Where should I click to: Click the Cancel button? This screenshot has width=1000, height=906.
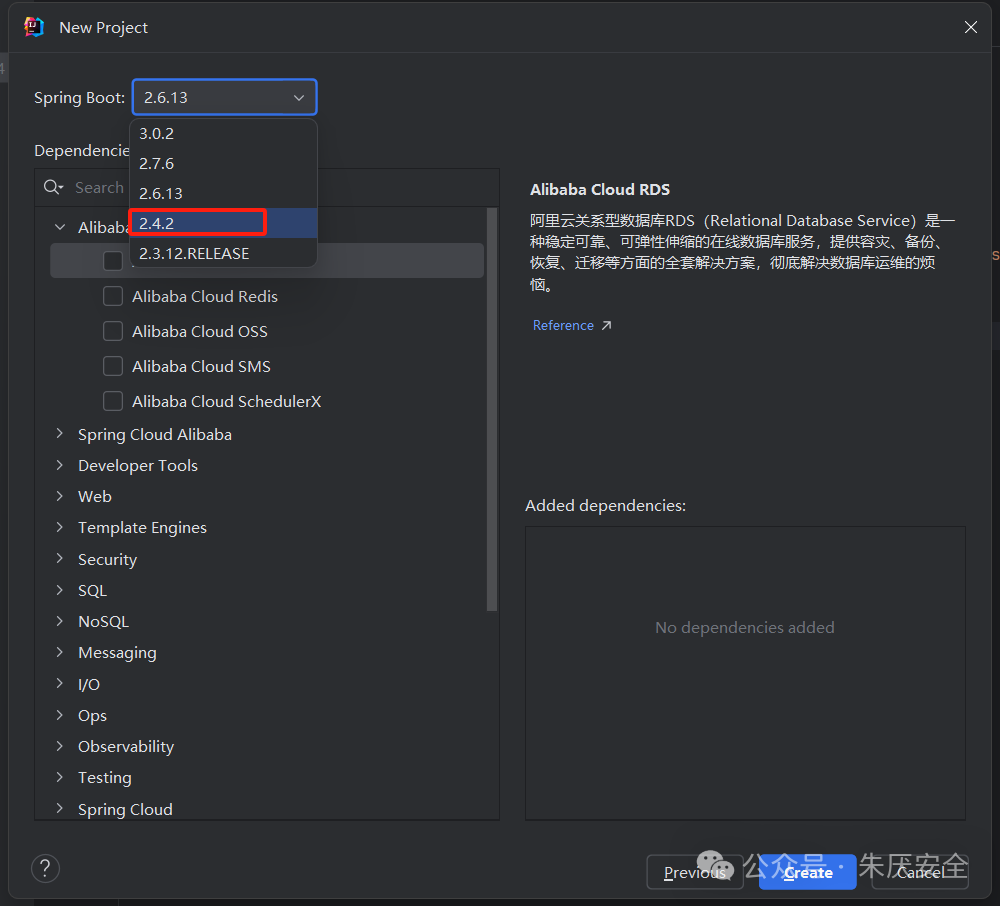click(920, 872)
